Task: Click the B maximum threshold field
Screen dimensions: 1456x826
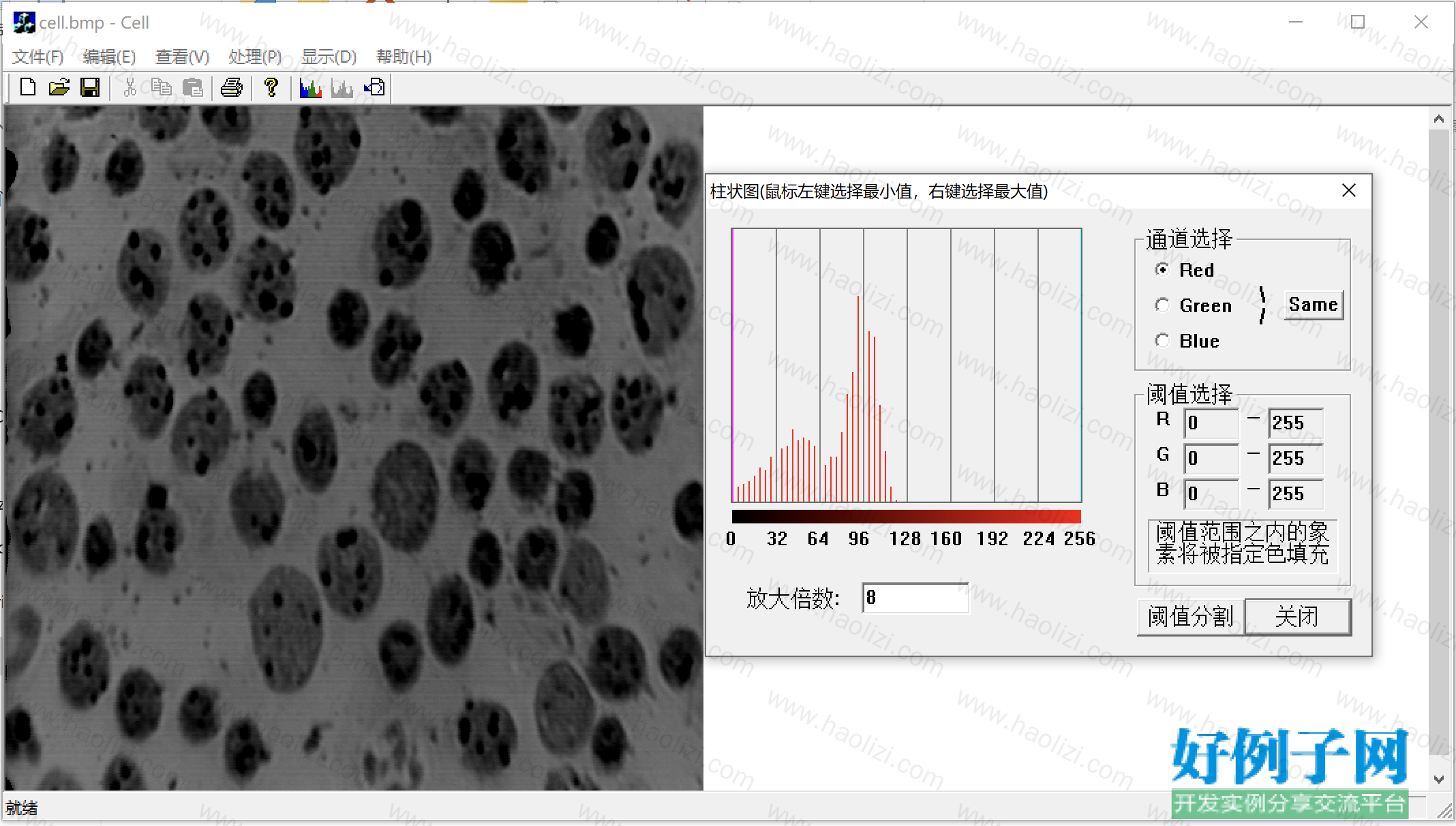Action: pos(1296,494)
